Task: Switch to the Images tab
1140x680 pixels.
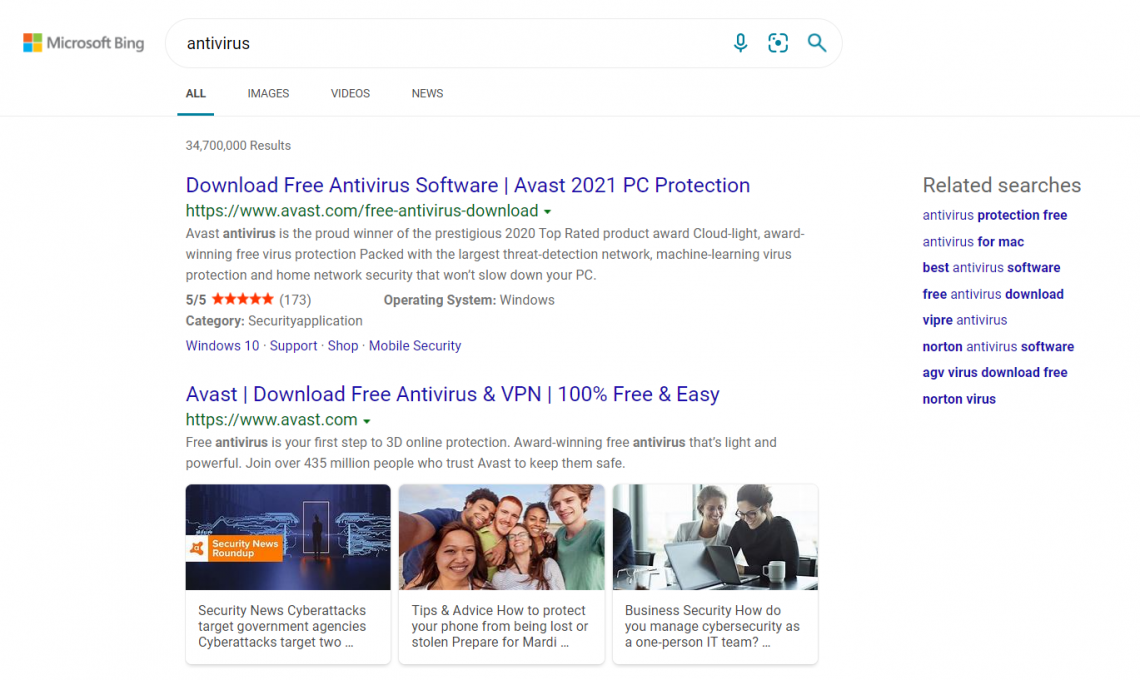Action: 268,94
